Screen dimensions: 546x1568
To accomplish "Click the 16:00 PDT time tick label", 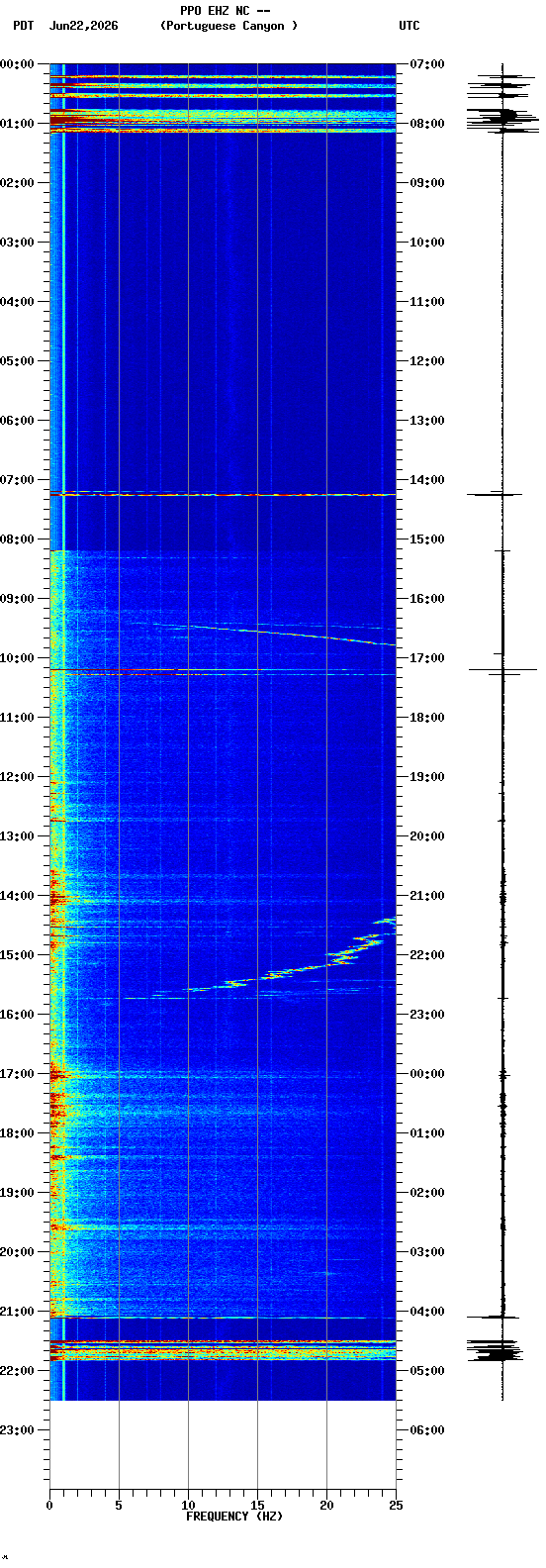I will tap(17, 1015).
